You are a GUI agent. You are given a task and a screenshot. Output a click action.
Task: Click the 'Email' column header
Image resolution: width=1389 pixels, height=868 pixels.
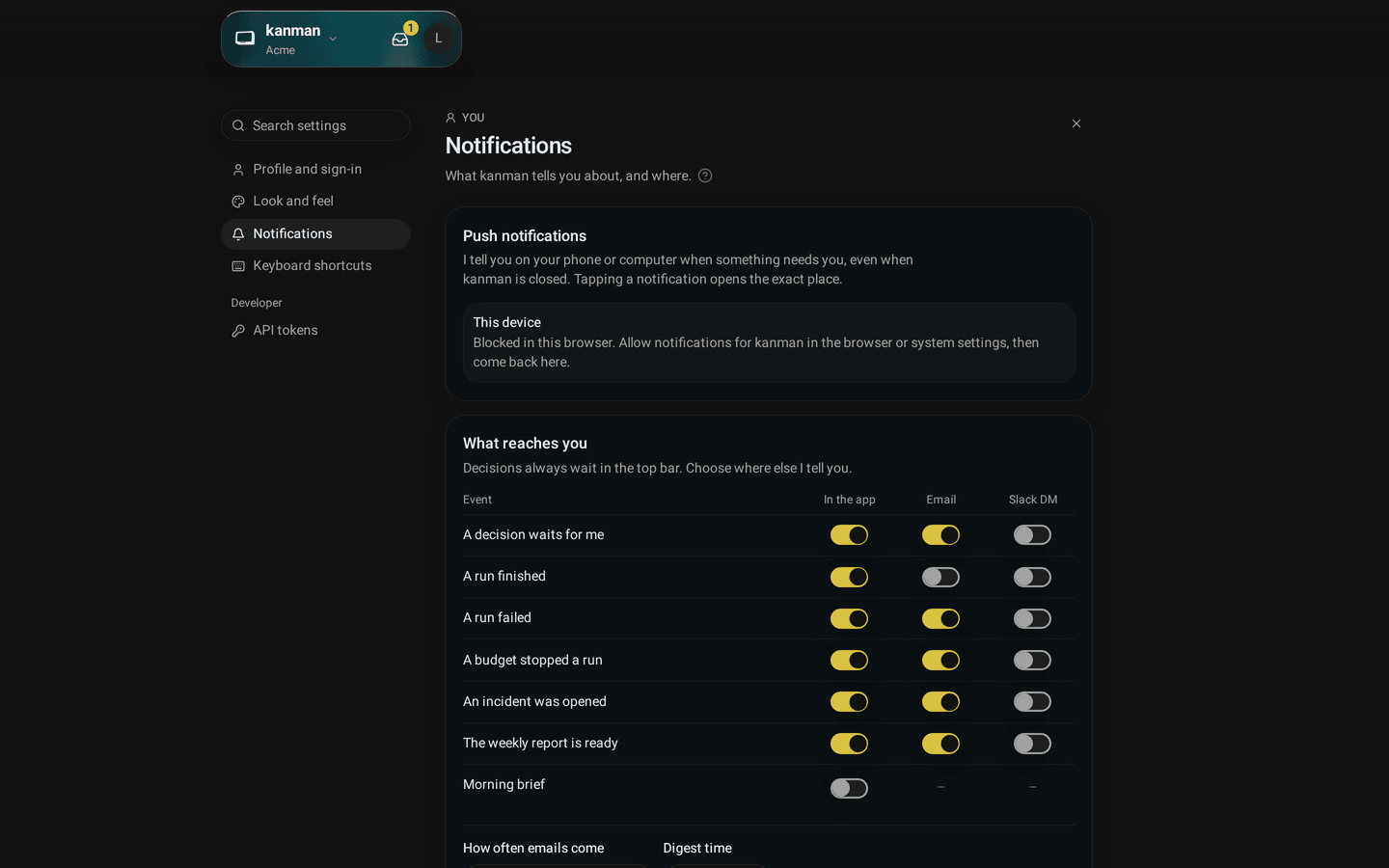[941, 500]
